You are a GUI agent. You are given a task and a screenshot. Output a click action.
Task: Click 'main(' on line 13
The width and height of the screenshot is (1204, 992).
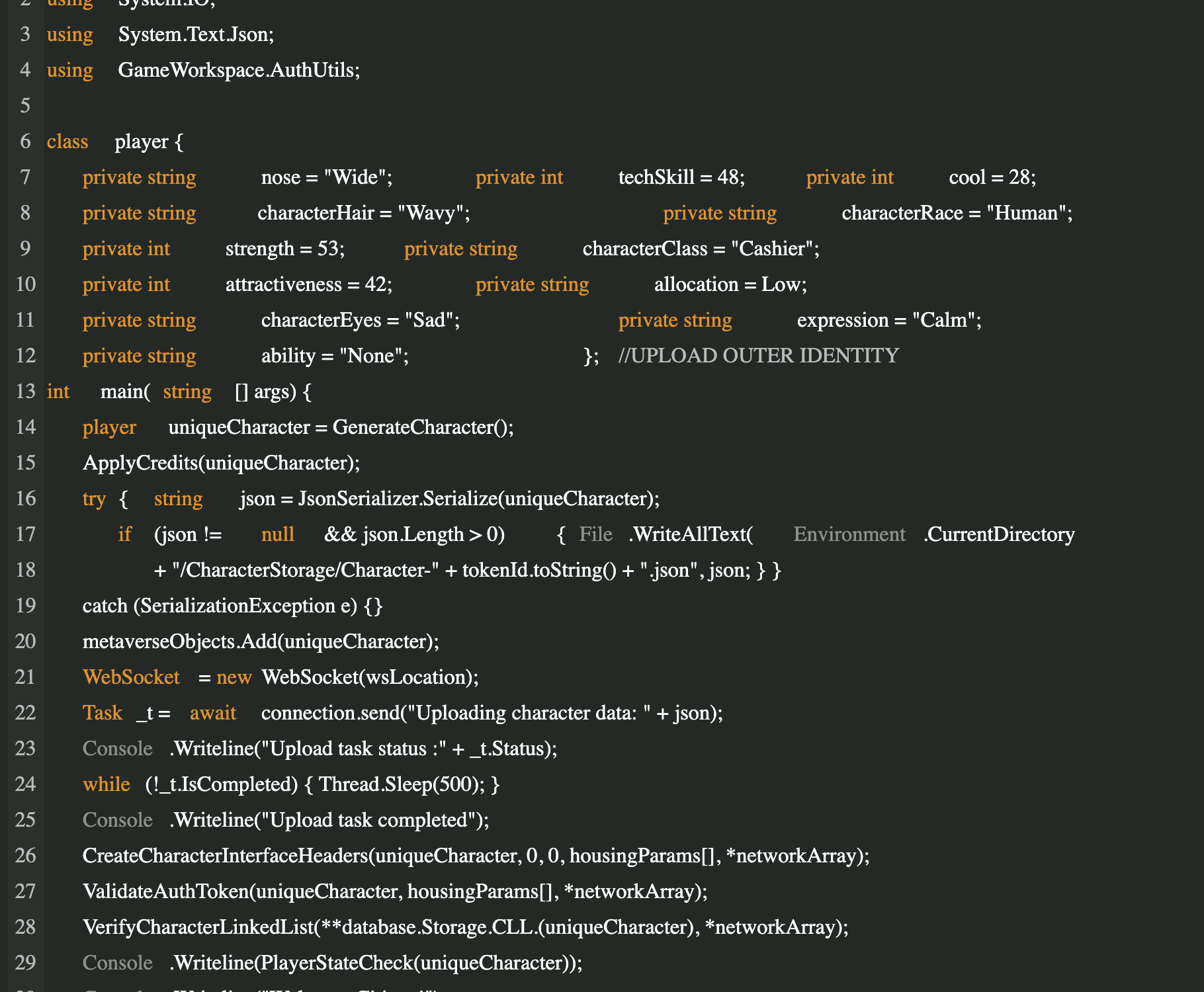pos(125,391)
